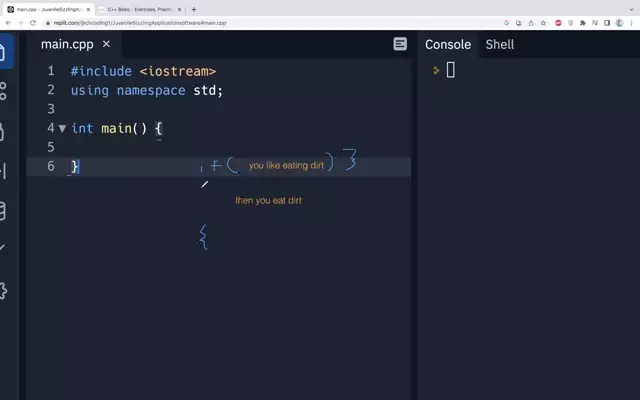The image size is (640, 400).
Task: Click the colorful droplet icon in address bar
Action: [507, 23]
